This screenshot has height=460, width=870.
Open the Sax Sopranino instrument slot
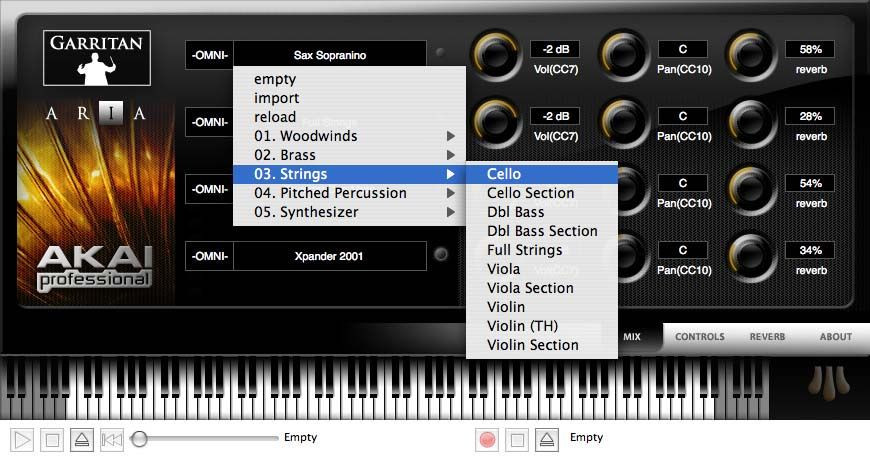[x=330, y=55]
